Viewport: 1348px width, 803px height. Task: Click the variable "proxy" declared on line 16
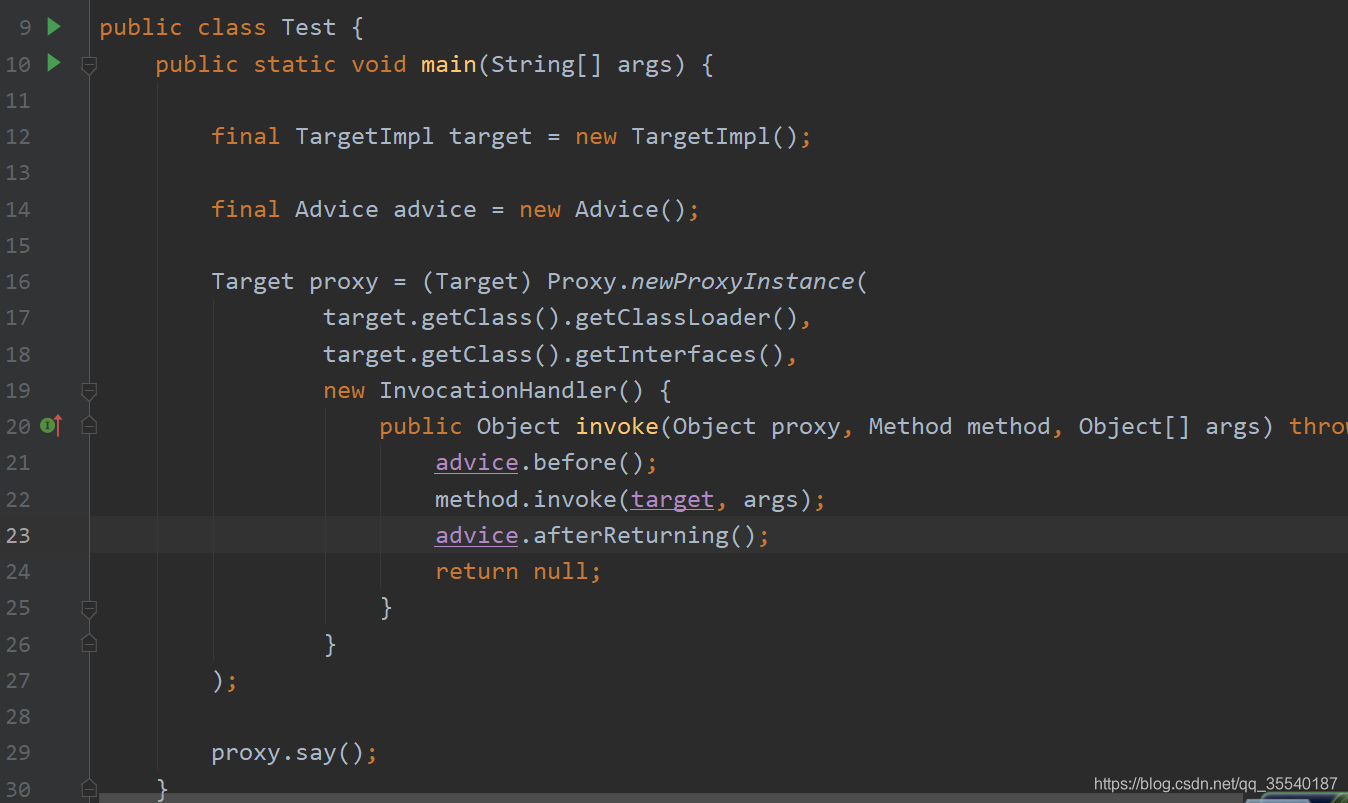tap(344, 282)
